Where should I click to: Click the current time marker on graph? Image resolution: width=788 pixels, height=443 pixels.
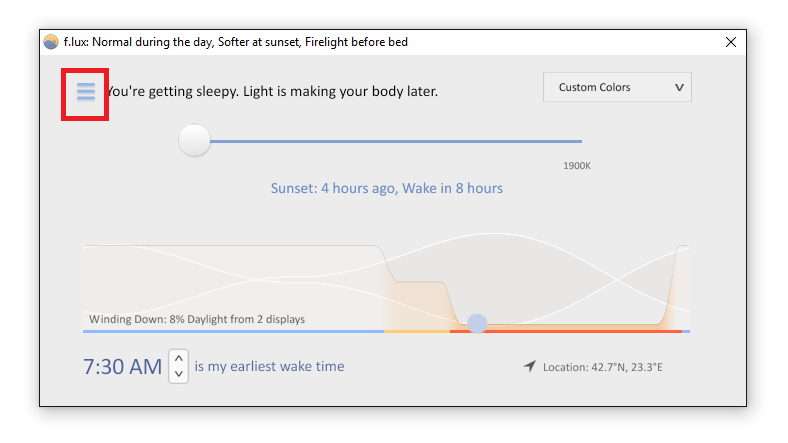click(x=477, y=323)
